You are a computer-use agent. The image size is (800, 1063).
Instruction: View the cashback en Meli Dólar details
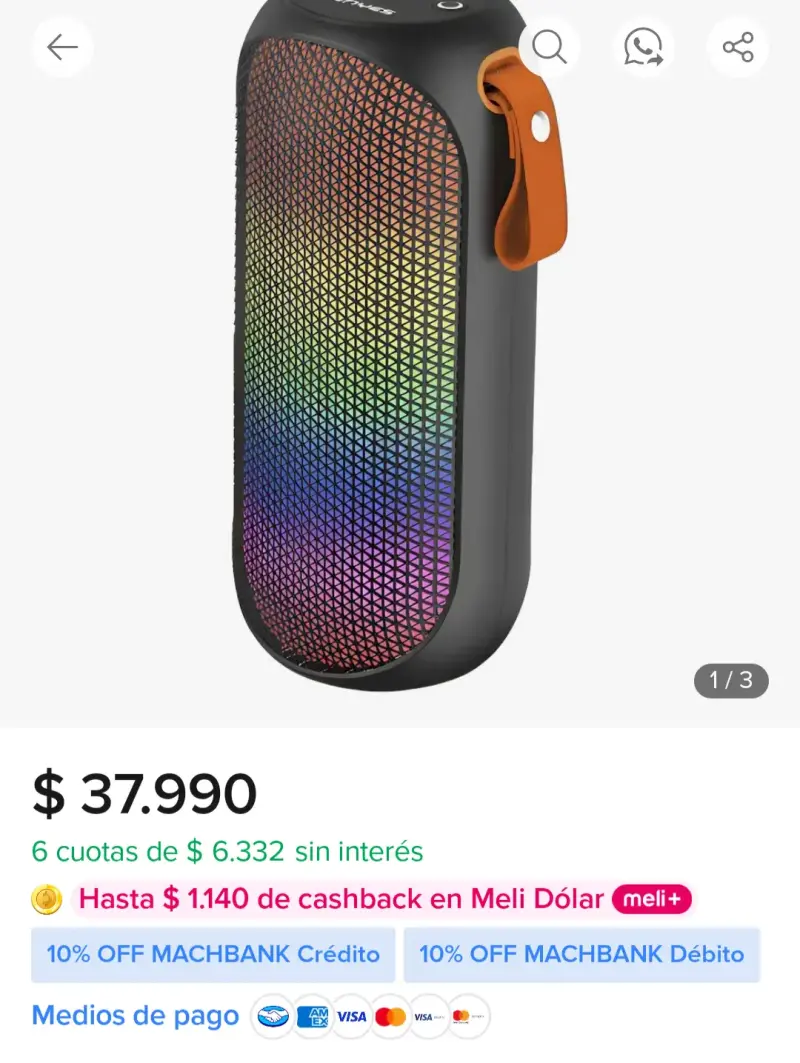click(341, 899)
